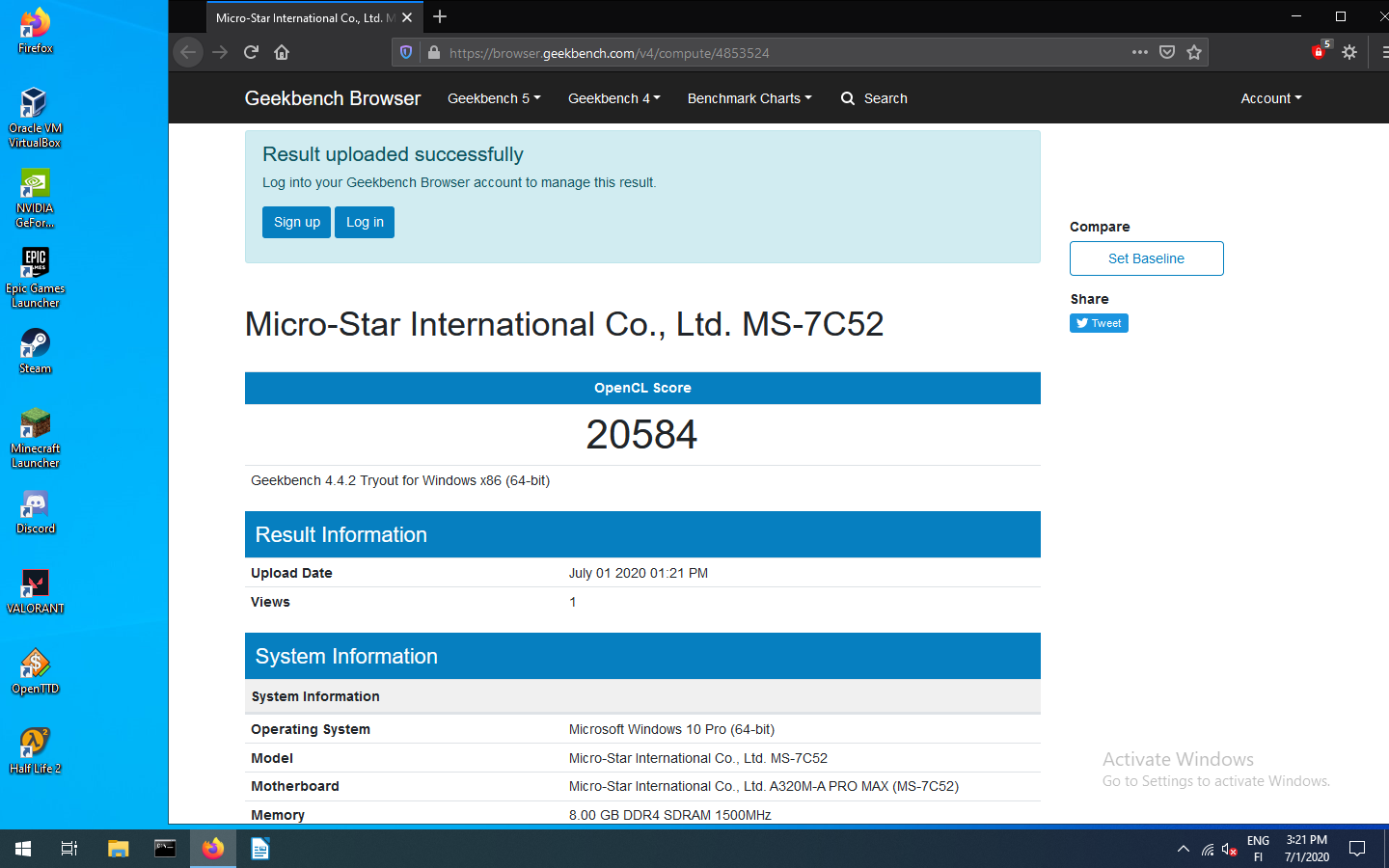The width and height of the screenshot is (1389, 868).
Task: View site security padlock info
Action: [x=433, y=52]
